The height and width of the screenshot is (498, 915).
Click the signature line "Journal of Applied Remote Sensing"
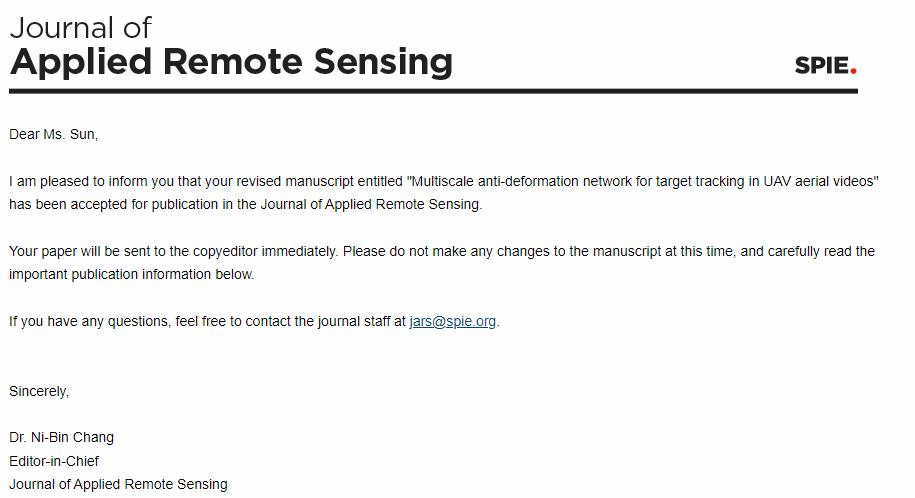click(118, 484)
